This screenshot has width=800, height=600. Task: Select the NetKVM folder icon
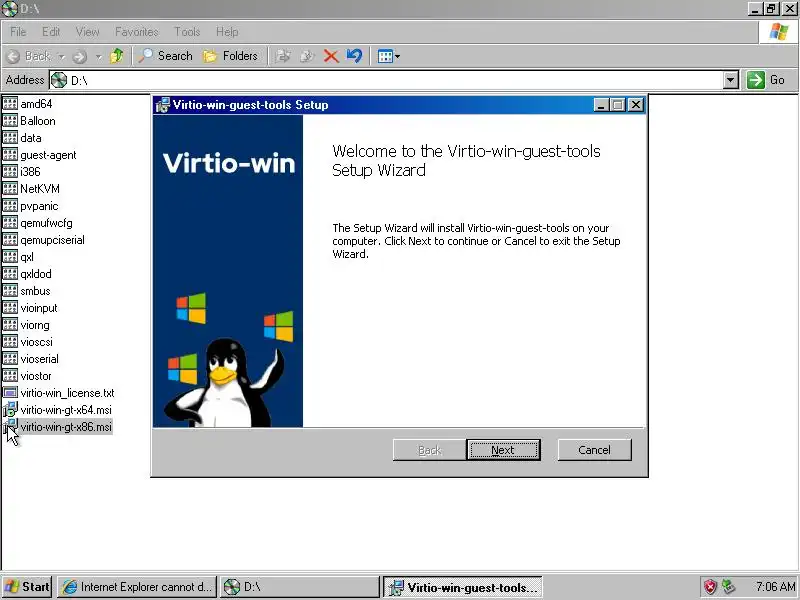pos(10,189)
